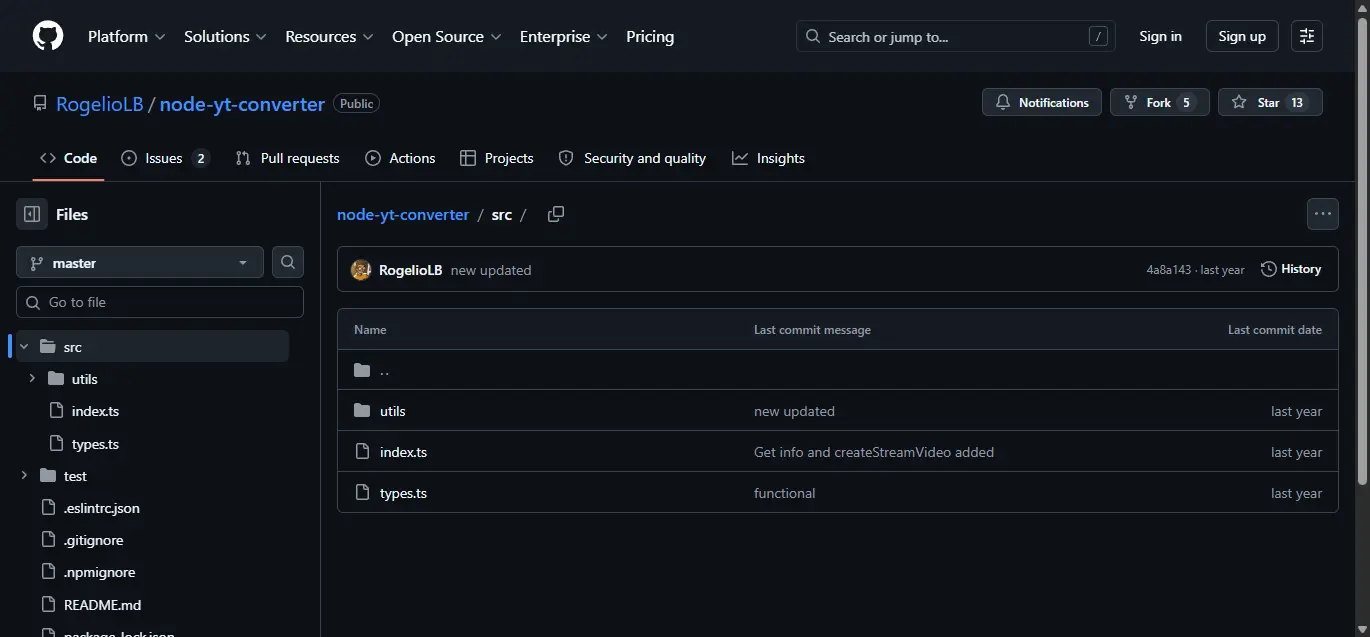Click the test folder icon in tree

click(47, 476)
